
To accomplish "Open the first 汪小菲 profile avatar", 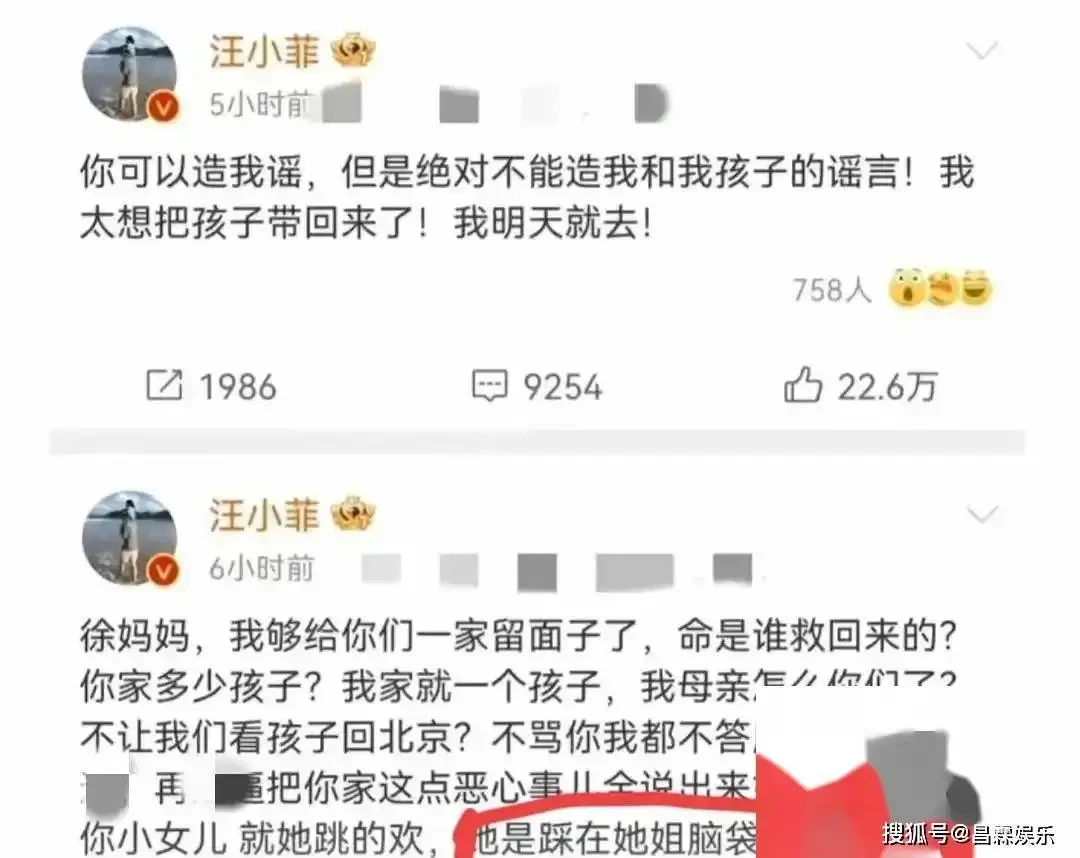I will (x=129, y=75).
